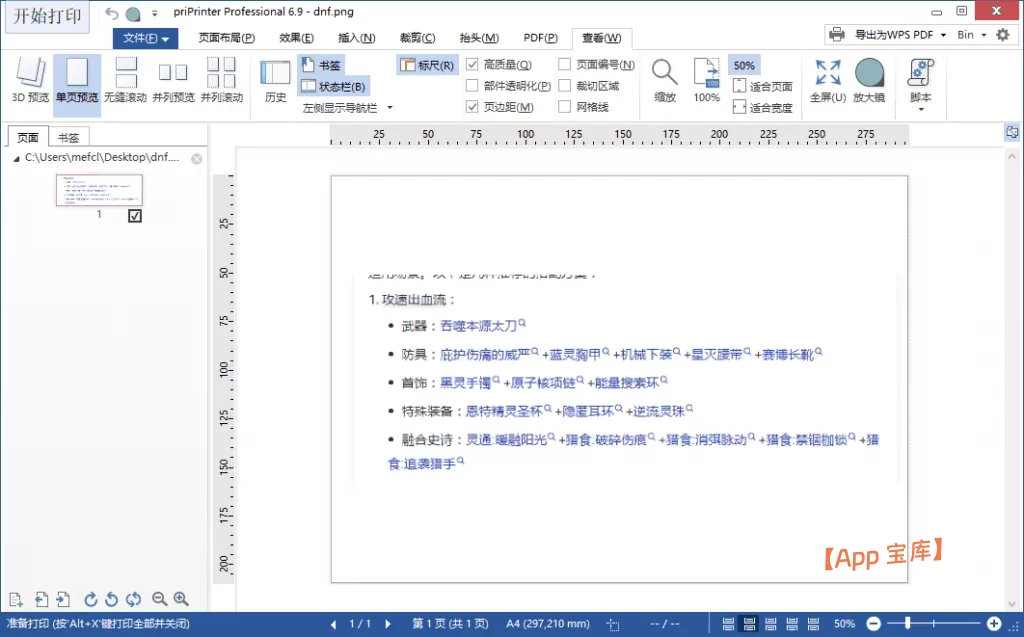Viewport: 1024px width, 637px height.
Task: Select the 3D 预览 view icon
Action: [x=29, y=80]
